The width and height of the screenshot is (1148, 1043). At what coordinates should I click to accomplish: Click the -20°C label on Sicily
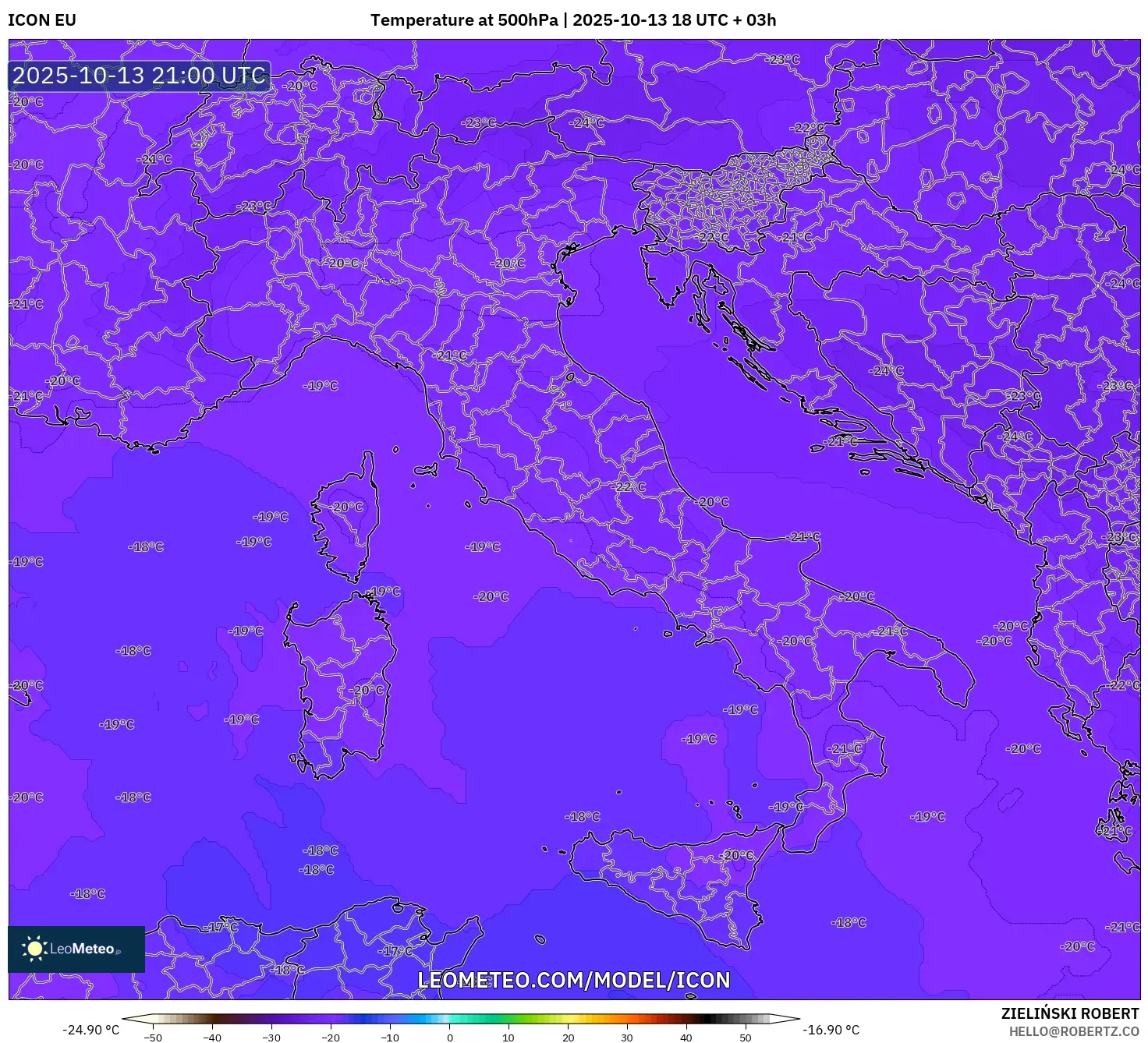point(738,855)
